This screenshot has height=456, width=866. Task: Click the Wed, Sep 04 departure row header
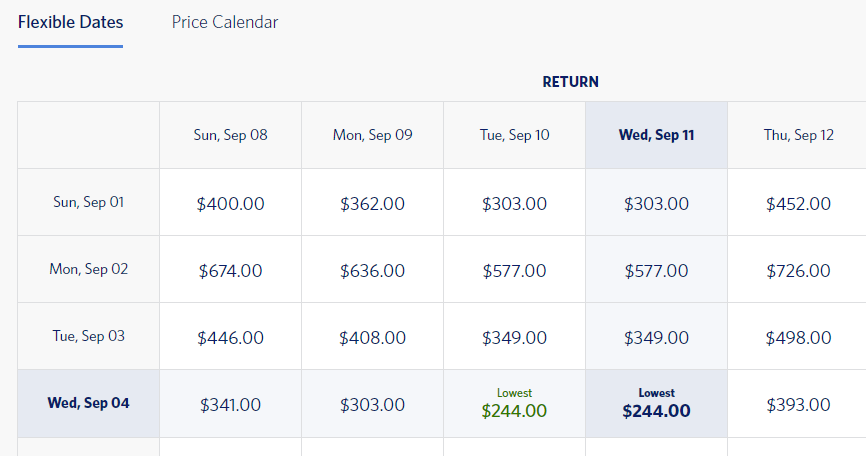tap(88, 404)
